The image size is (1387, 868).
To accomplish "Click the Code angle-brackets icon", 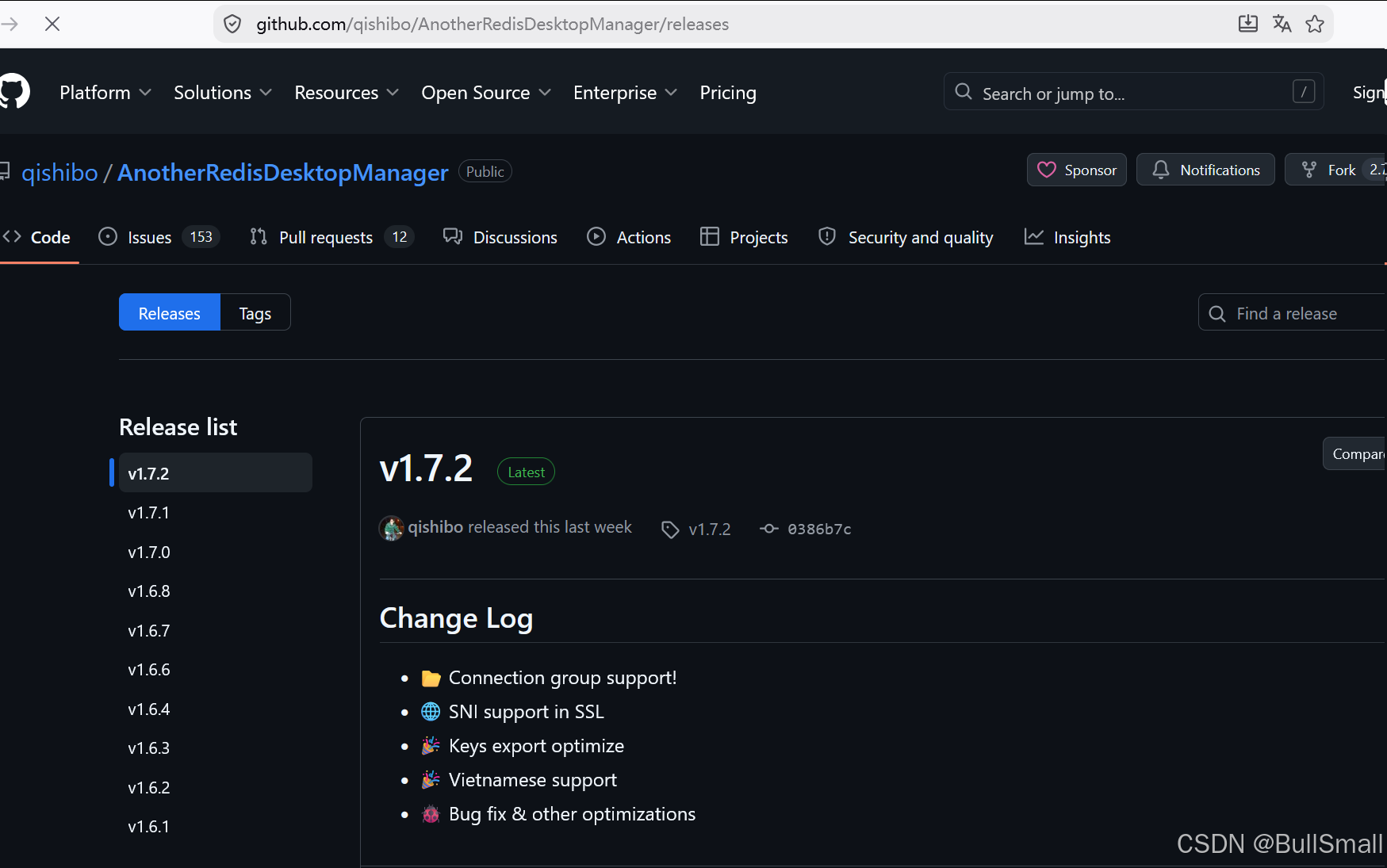I will pos(12,237).
